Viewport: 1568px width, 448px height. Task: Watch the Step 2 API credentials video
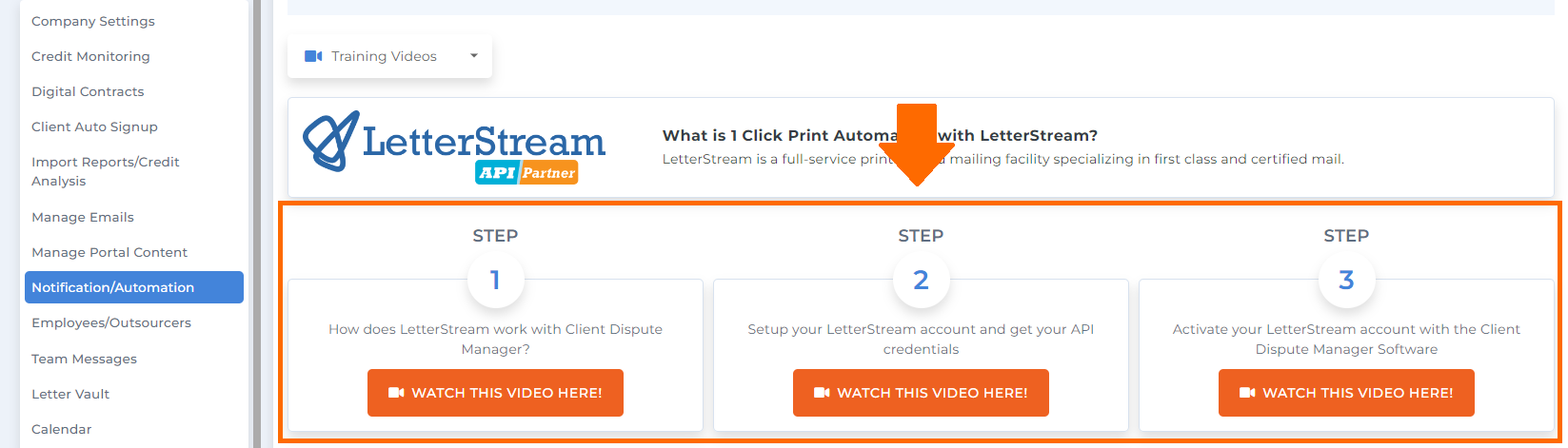pos(921,393)
